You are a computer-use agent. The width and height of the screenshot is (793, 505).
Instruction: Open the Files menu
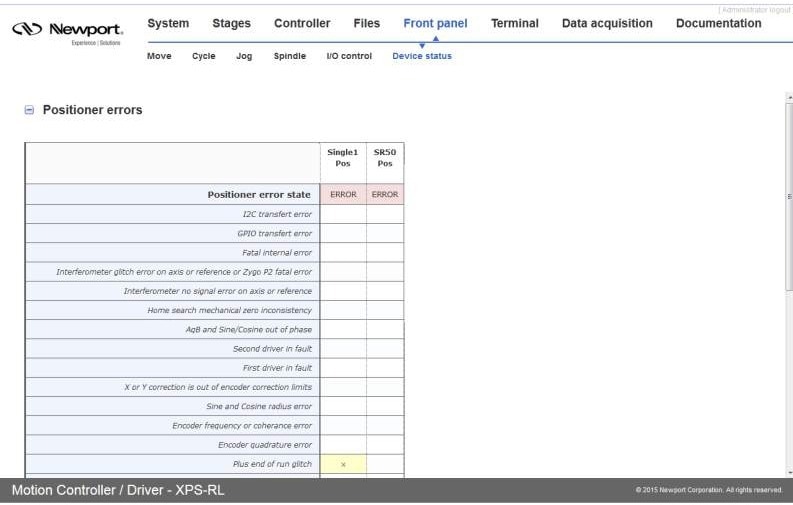(x=366, y=23)
